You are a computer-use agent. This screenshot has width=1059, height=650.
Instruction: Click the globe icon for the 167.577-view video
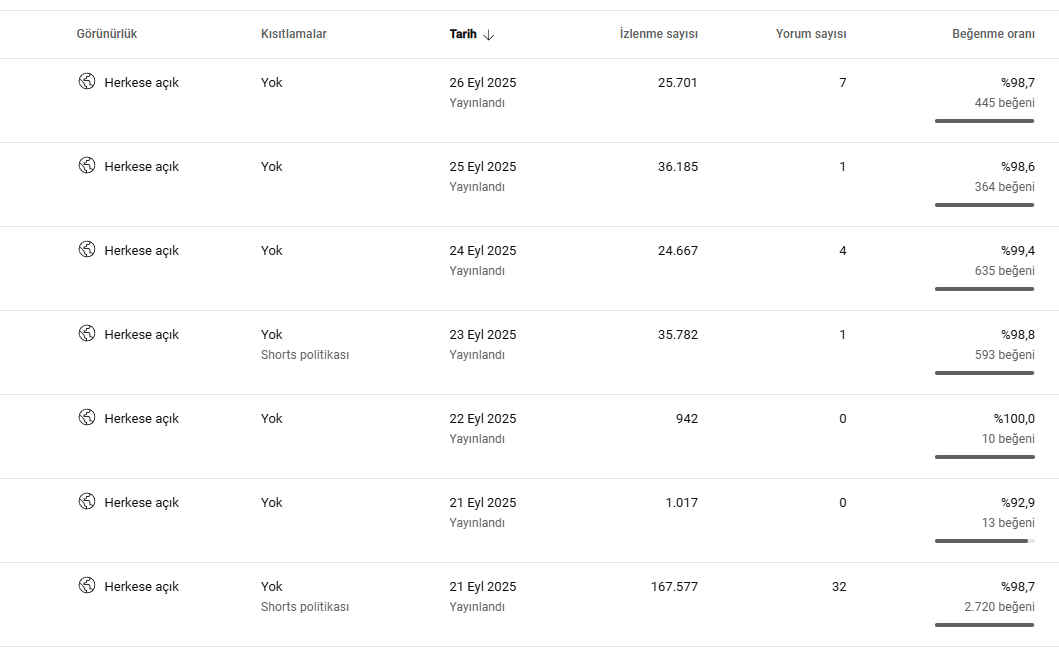coord(87,586)
